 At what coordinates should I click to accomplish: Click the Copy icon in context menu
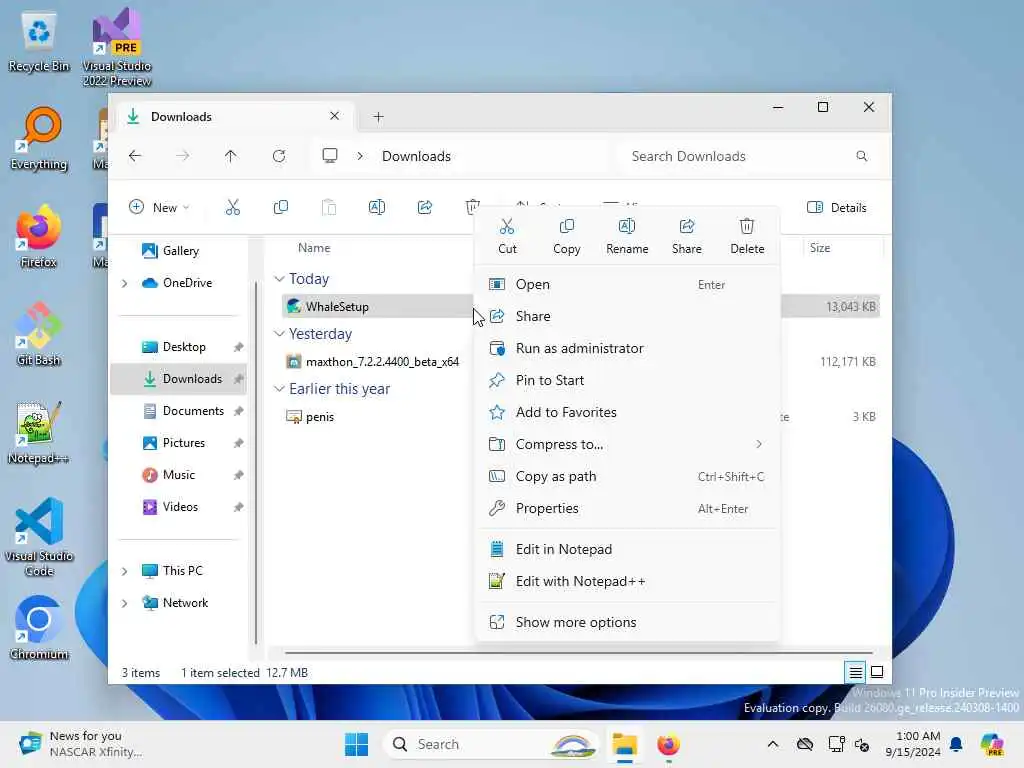click(x=566, y=227)
